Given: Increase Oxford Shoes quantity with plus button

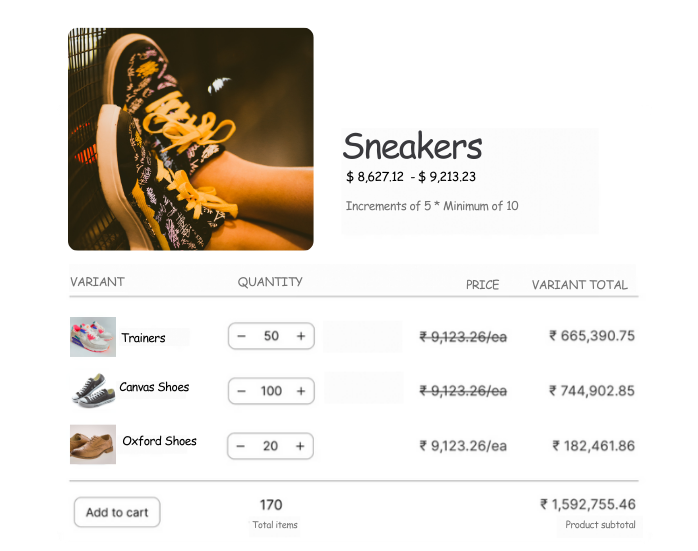Looking at the screenshot, I should pyautogui.click(x=300, y=446).
